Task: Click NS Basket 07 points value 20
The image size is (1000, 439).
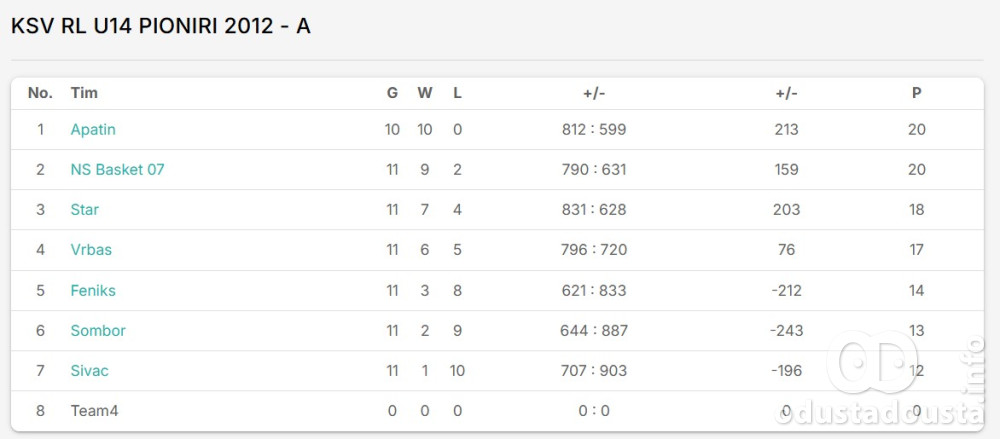Action: click(916, 169)
